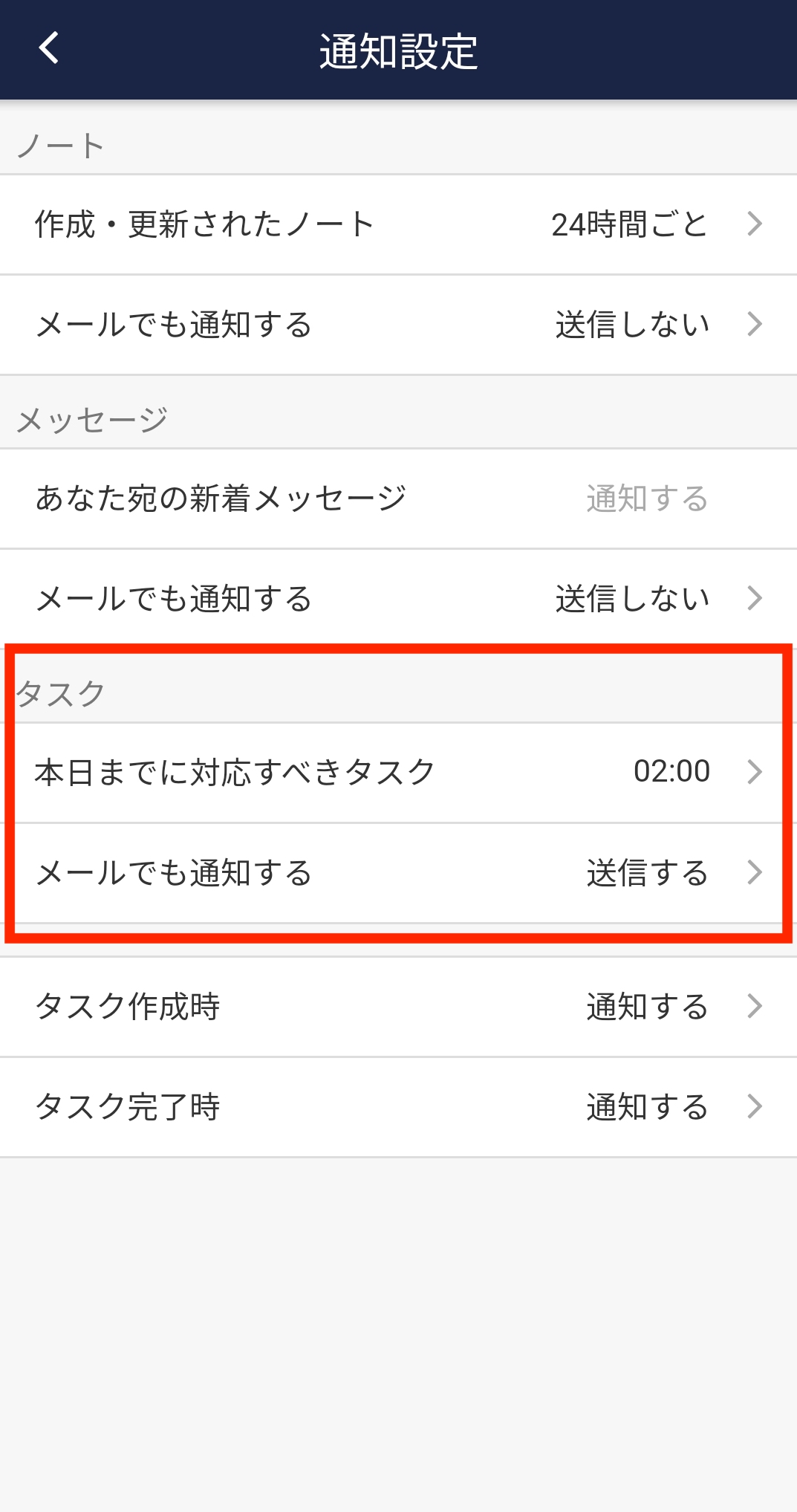This screenshot has height=1512, width=797.
Task: Adjust the 02:00 notification time
Action: point(671,771)
